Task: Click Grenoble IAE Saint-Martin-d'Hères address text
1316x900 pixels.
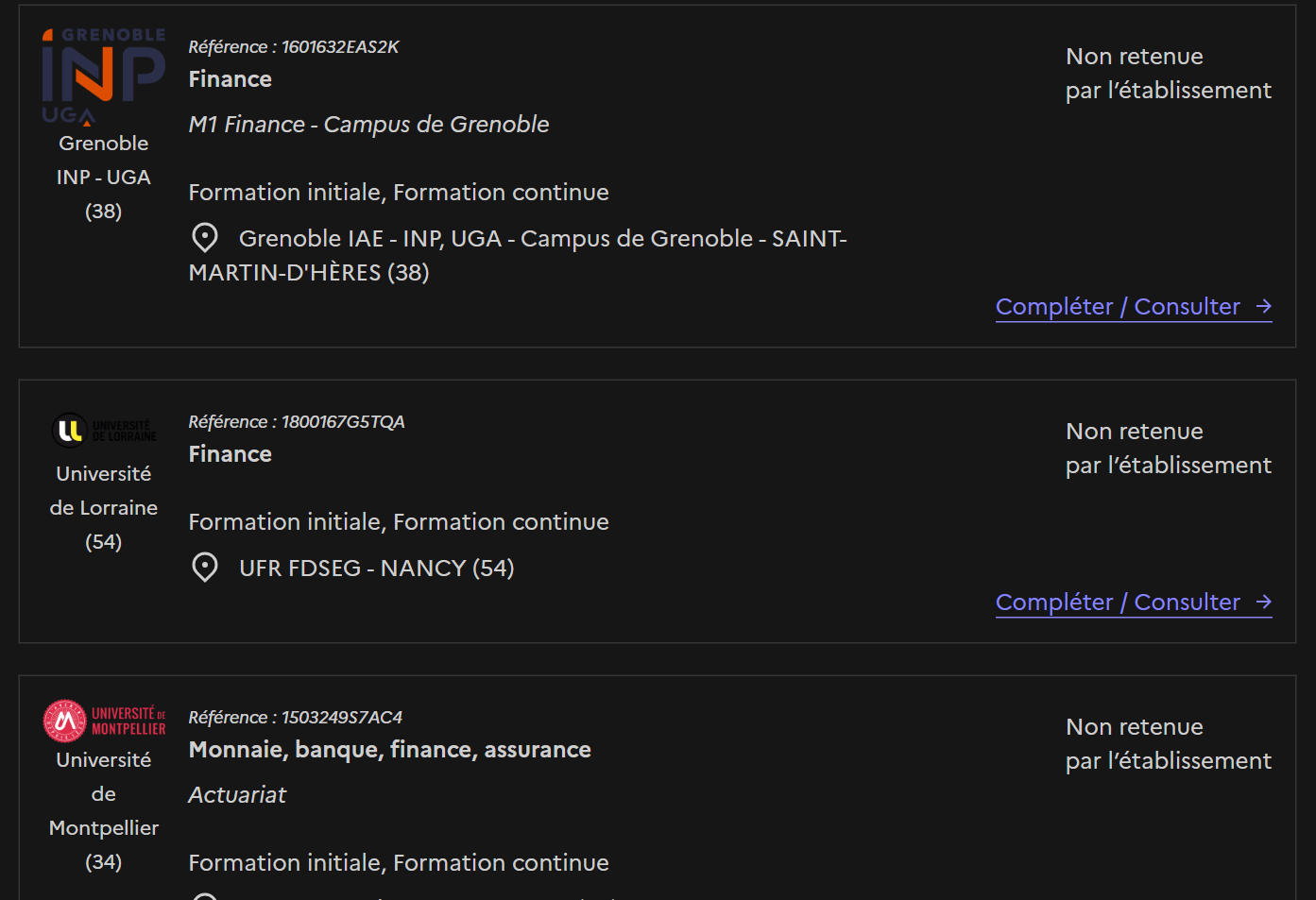Action: click(x=518, y=256)
